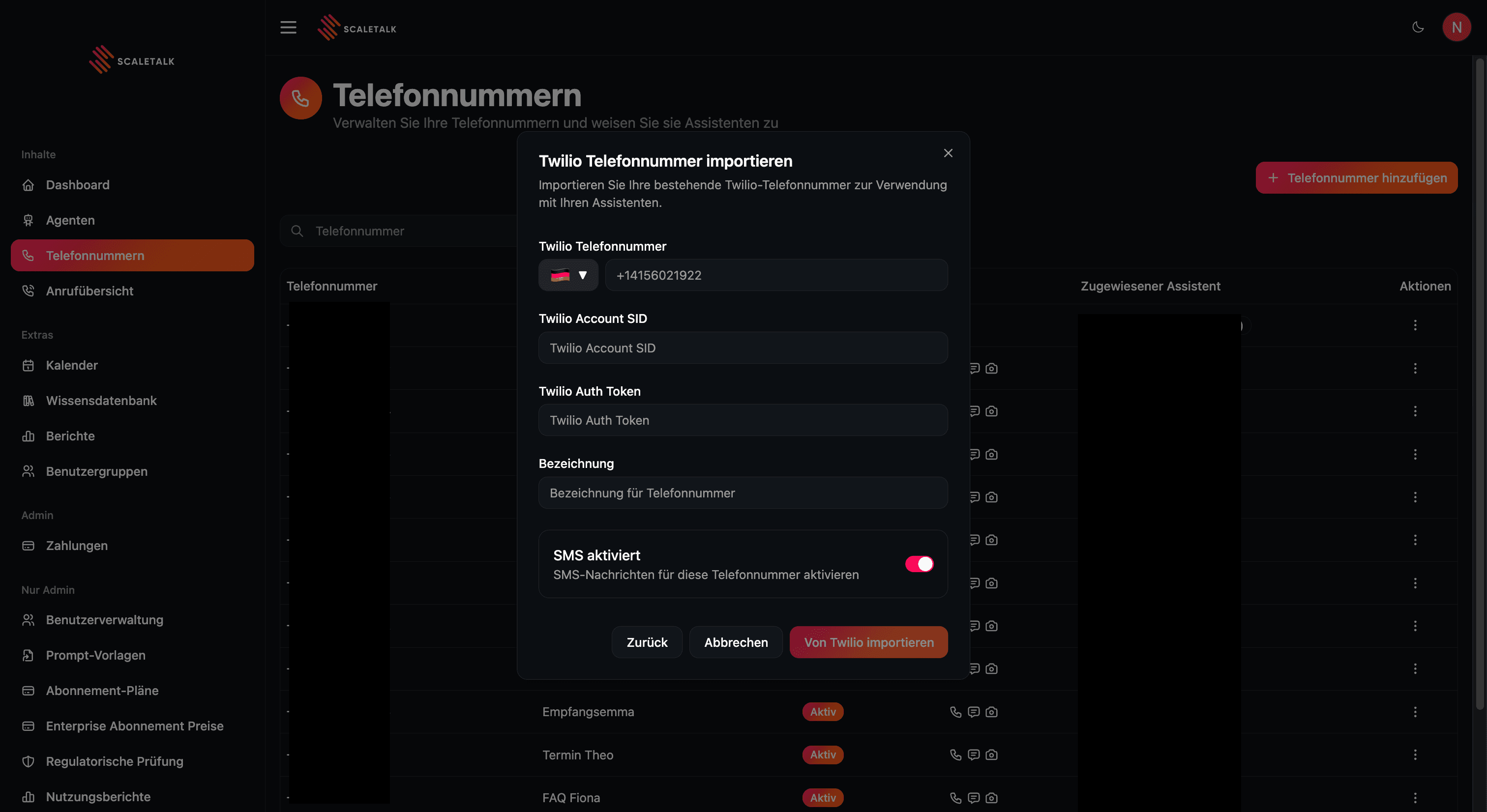Open the country flag dropdown in the dialog
Screen dimensions: 1487x812
(568, 275)
